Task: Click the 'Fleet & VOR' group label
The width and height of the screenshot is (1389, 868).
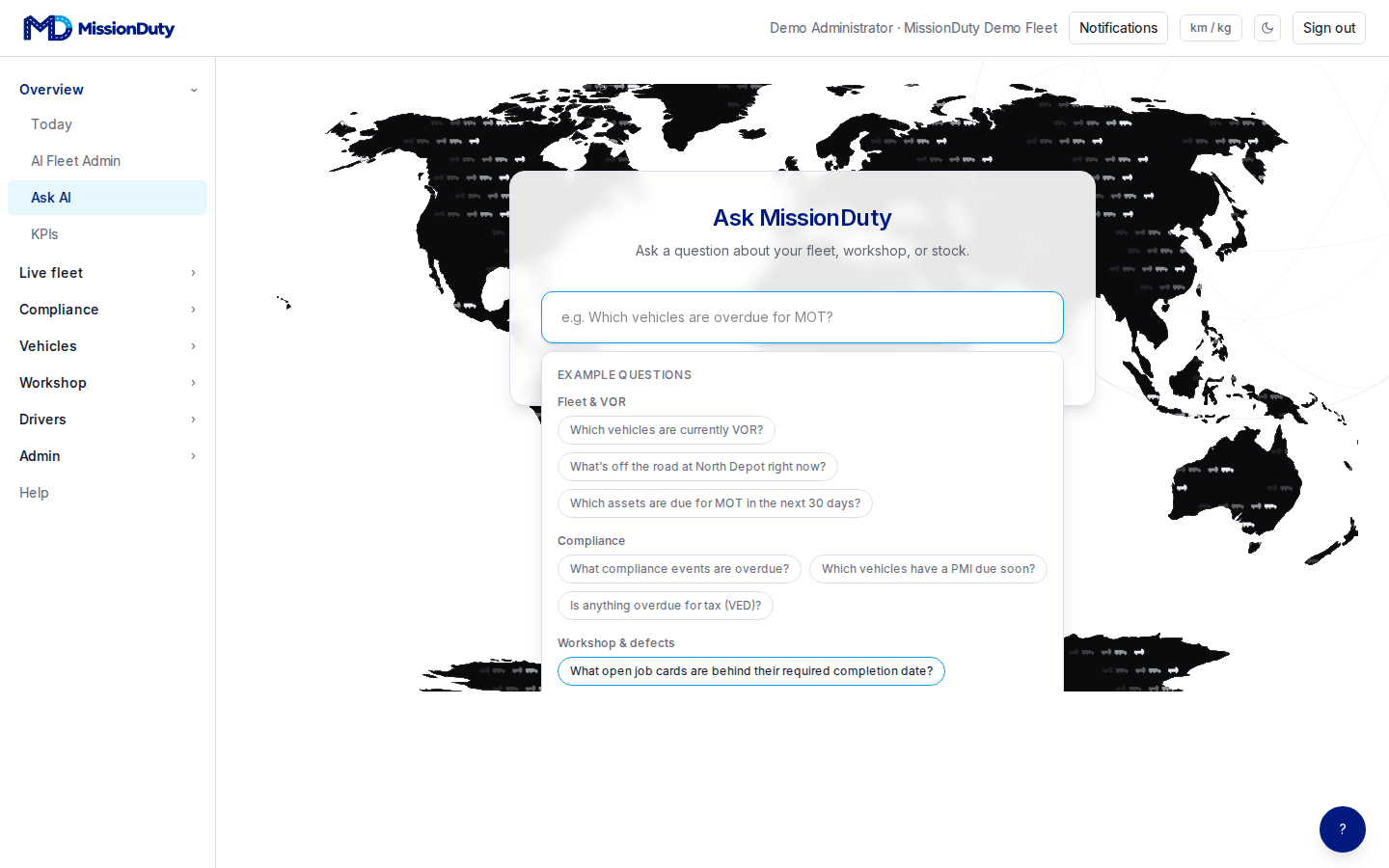Action: (591, 402)
